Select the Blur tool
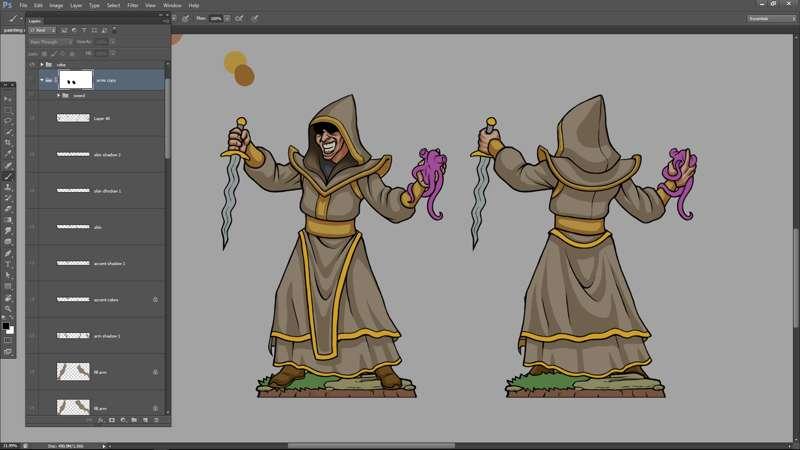This screenshot has height=450, width=800. pyautogui.click(x=8, y=231)
